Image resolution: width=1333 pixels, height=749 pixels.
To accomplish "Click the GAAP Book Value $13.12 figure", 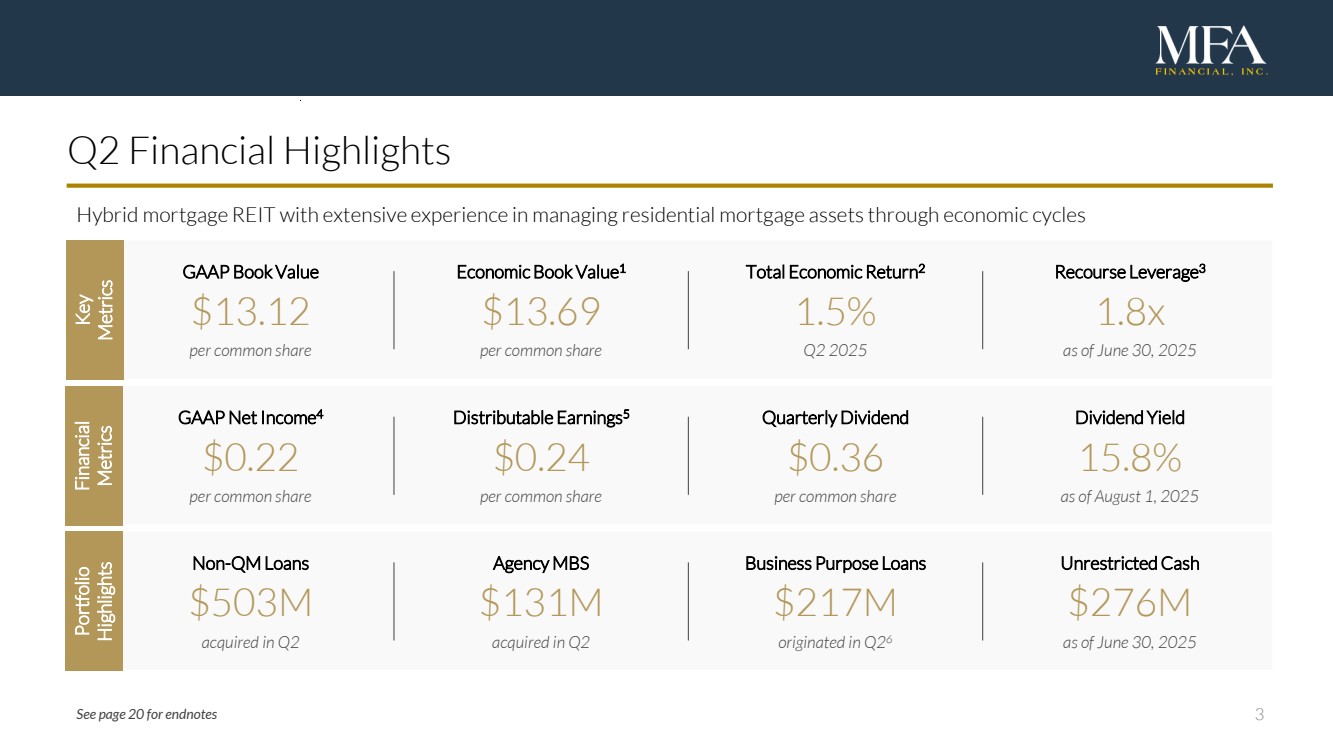I will click(250, 312).
